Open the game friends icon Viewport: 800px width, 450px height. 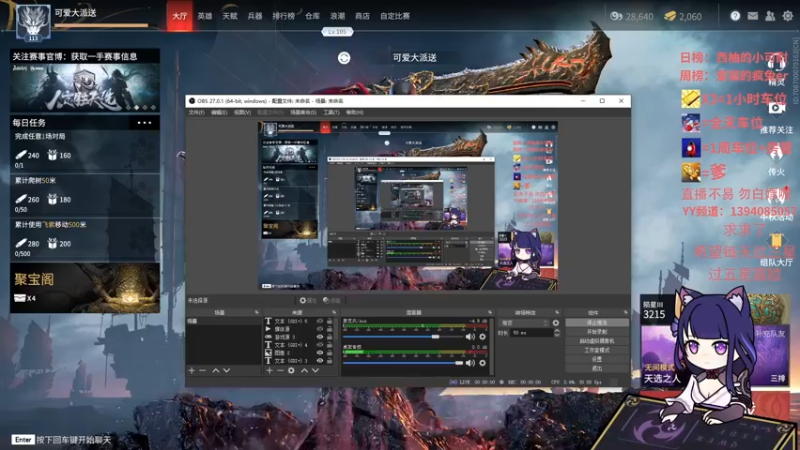tap(770, 16)
